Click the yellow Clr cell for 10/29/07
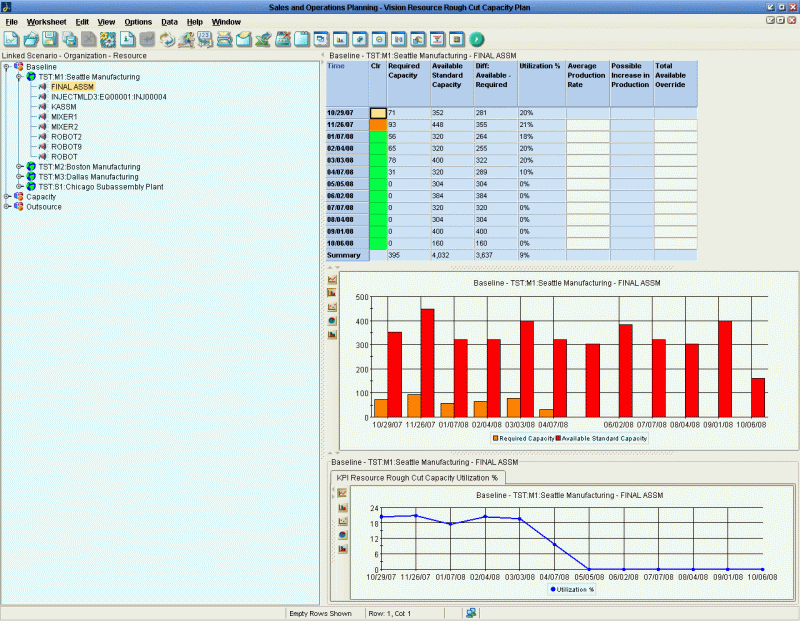 click(x=378, y=113)
